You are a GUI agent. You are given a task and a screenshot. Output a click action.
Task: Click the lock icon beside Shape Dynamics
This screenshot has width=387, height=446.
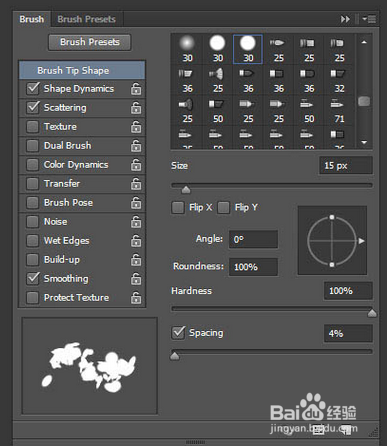click(x=136, y=89)
